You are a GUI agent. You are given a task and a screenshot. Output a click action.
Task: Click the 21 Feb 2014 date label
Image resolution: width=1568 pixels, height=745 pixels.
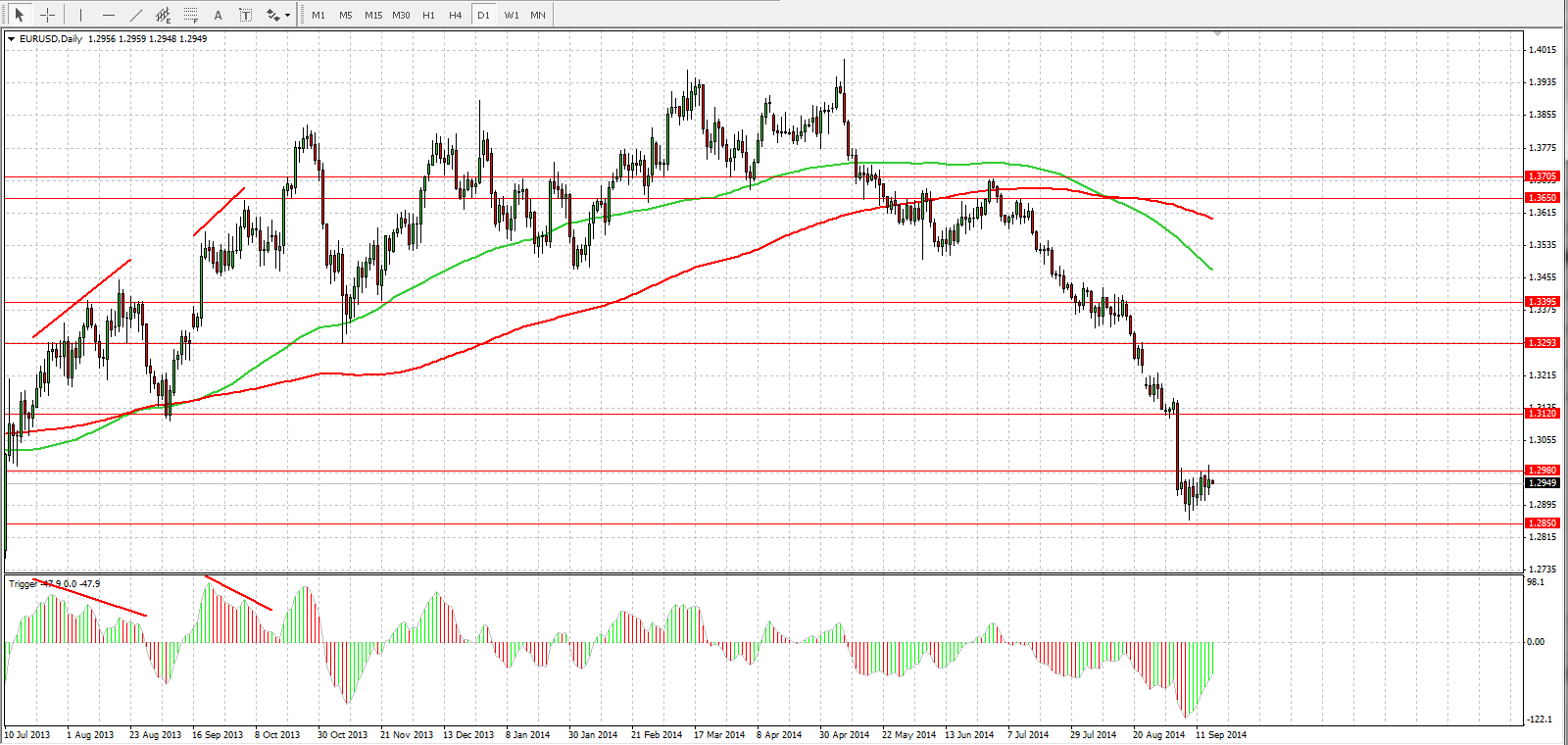point(657,734)
